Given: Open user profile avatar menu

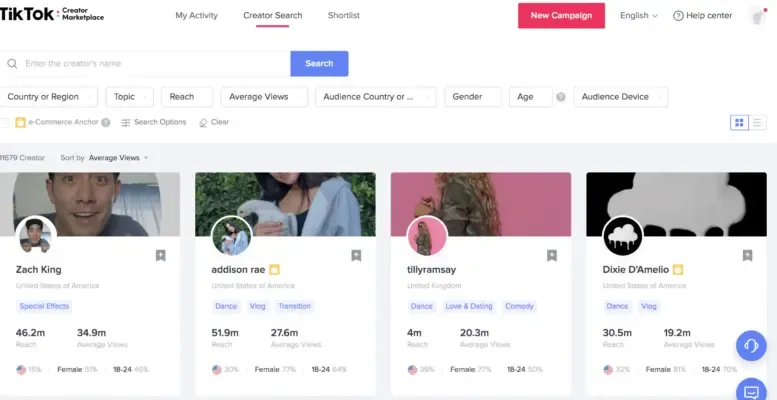Looking at the screenshot, I should (758, 16).
